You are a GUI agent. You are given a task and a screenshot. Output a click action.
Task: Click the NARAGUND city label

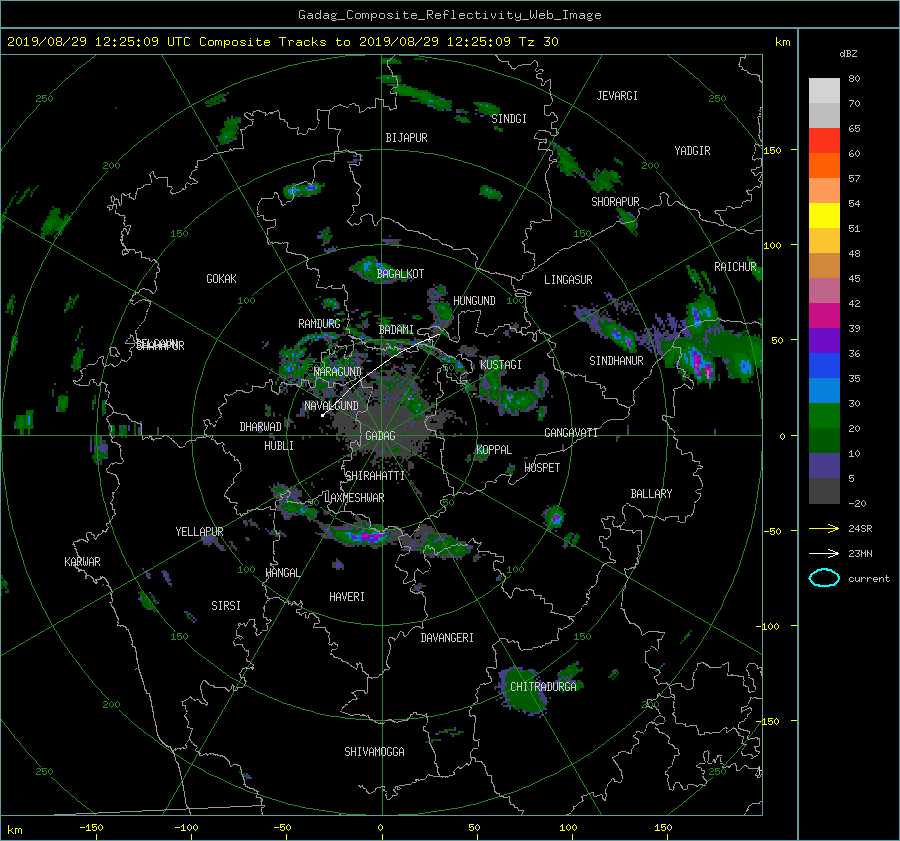[x=338, y=372]
